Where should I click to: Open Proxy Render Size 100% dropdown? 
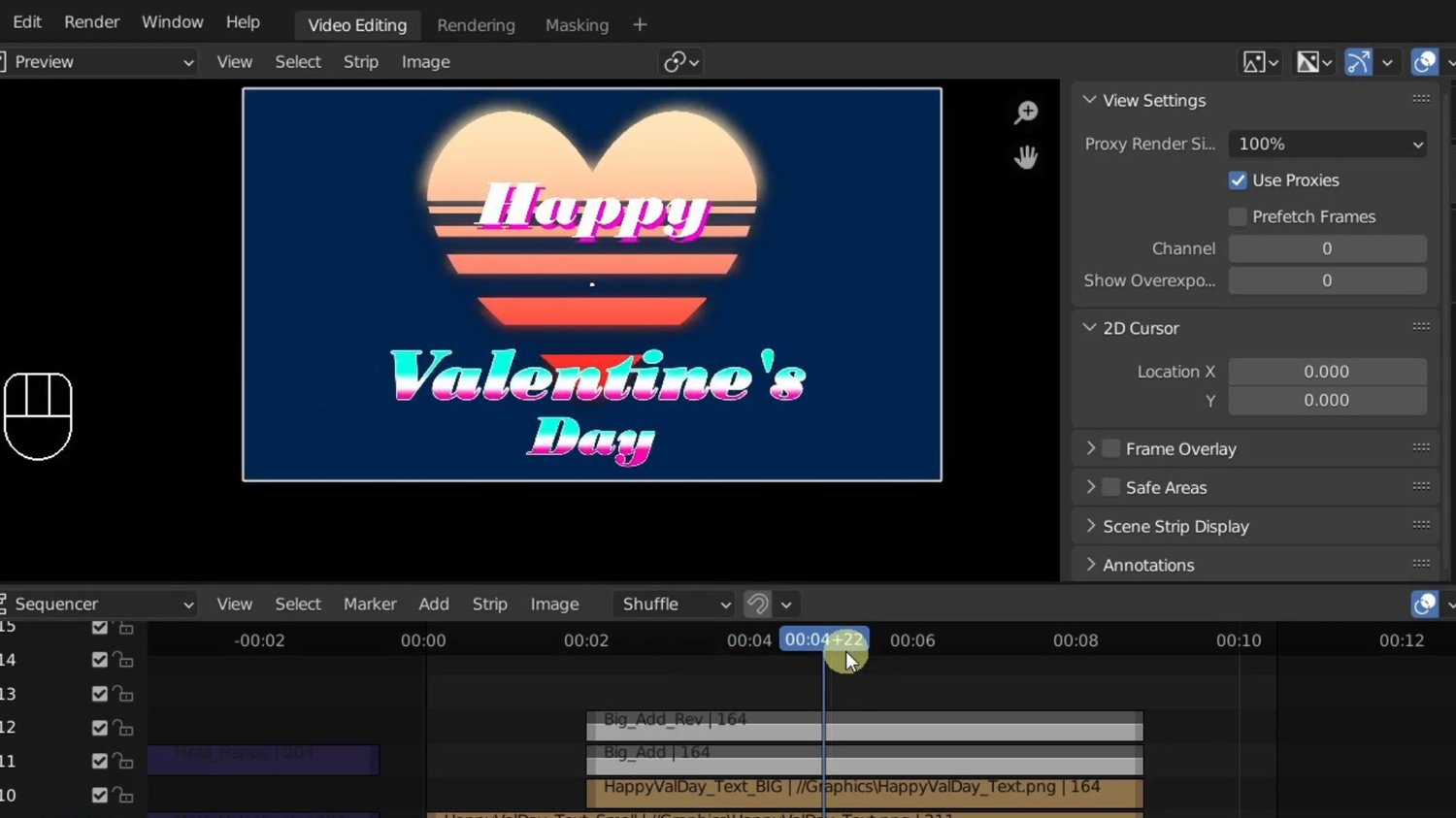pyautogui.click(x=1328, y=144)
